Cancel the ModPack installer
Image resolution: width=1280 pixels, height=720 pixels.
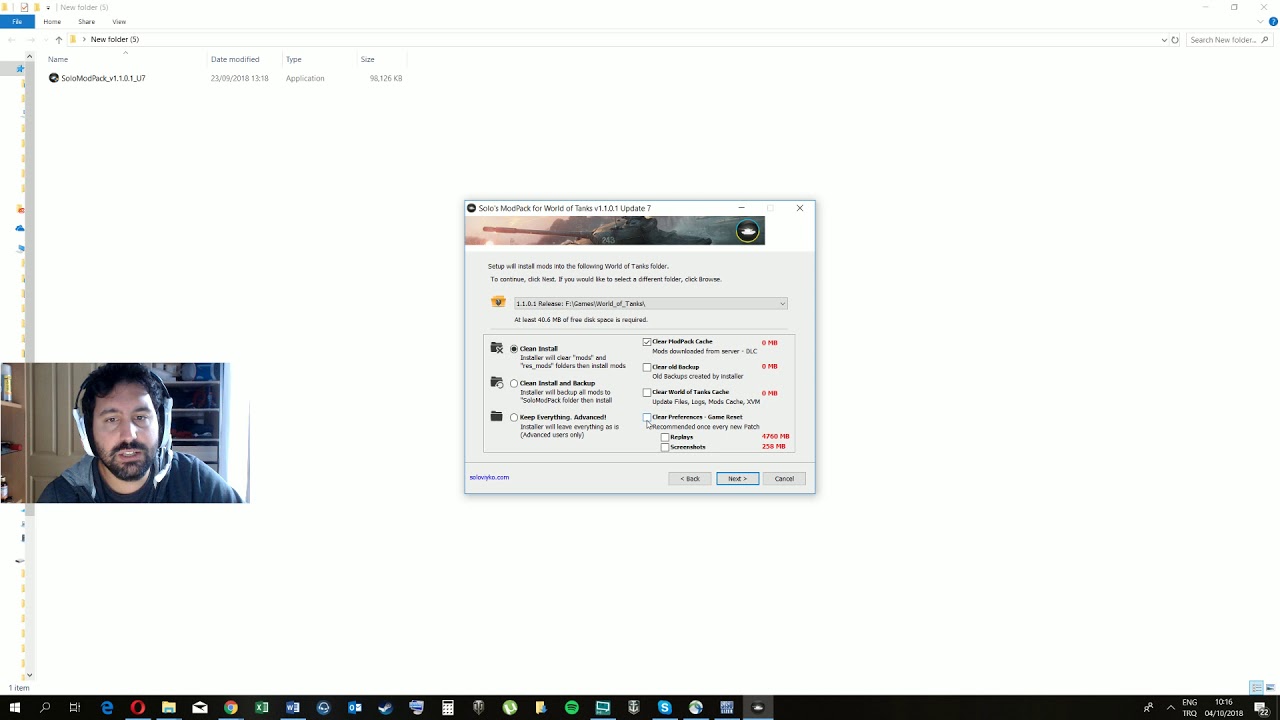tap(784, 479)
